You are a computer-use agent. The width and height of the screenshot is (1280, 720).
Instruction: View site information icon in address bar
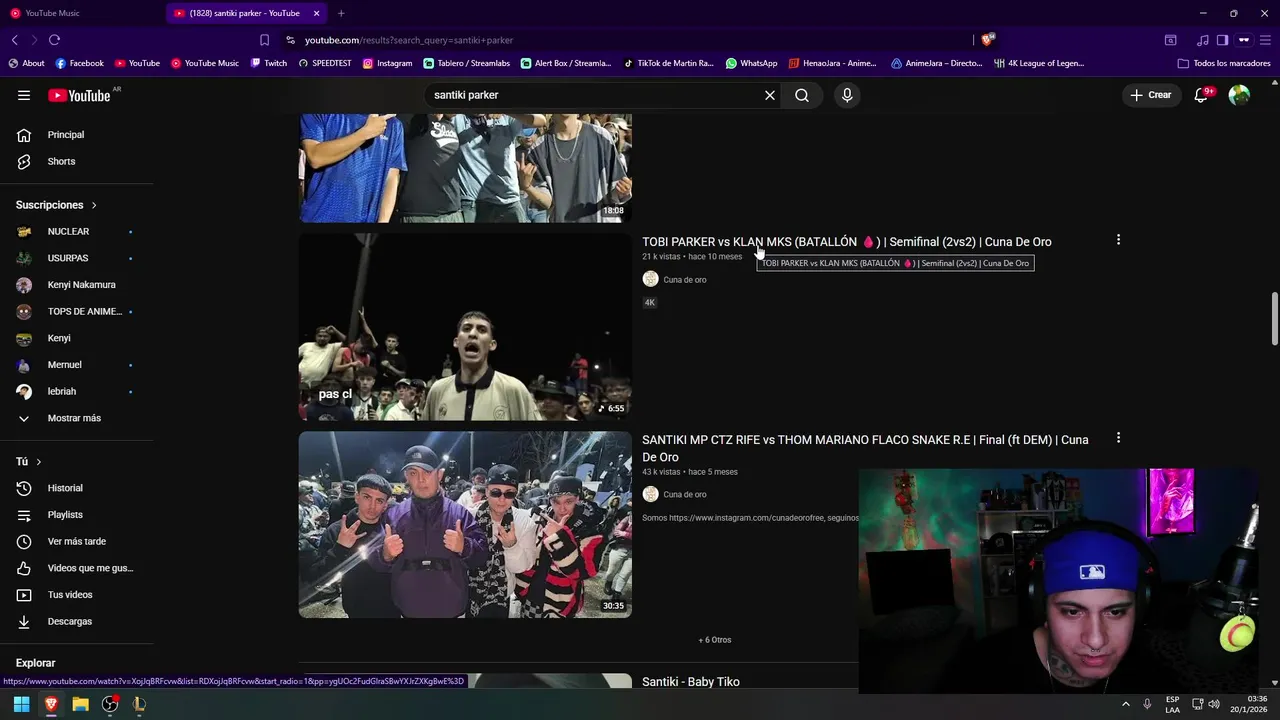pos(290,40)
